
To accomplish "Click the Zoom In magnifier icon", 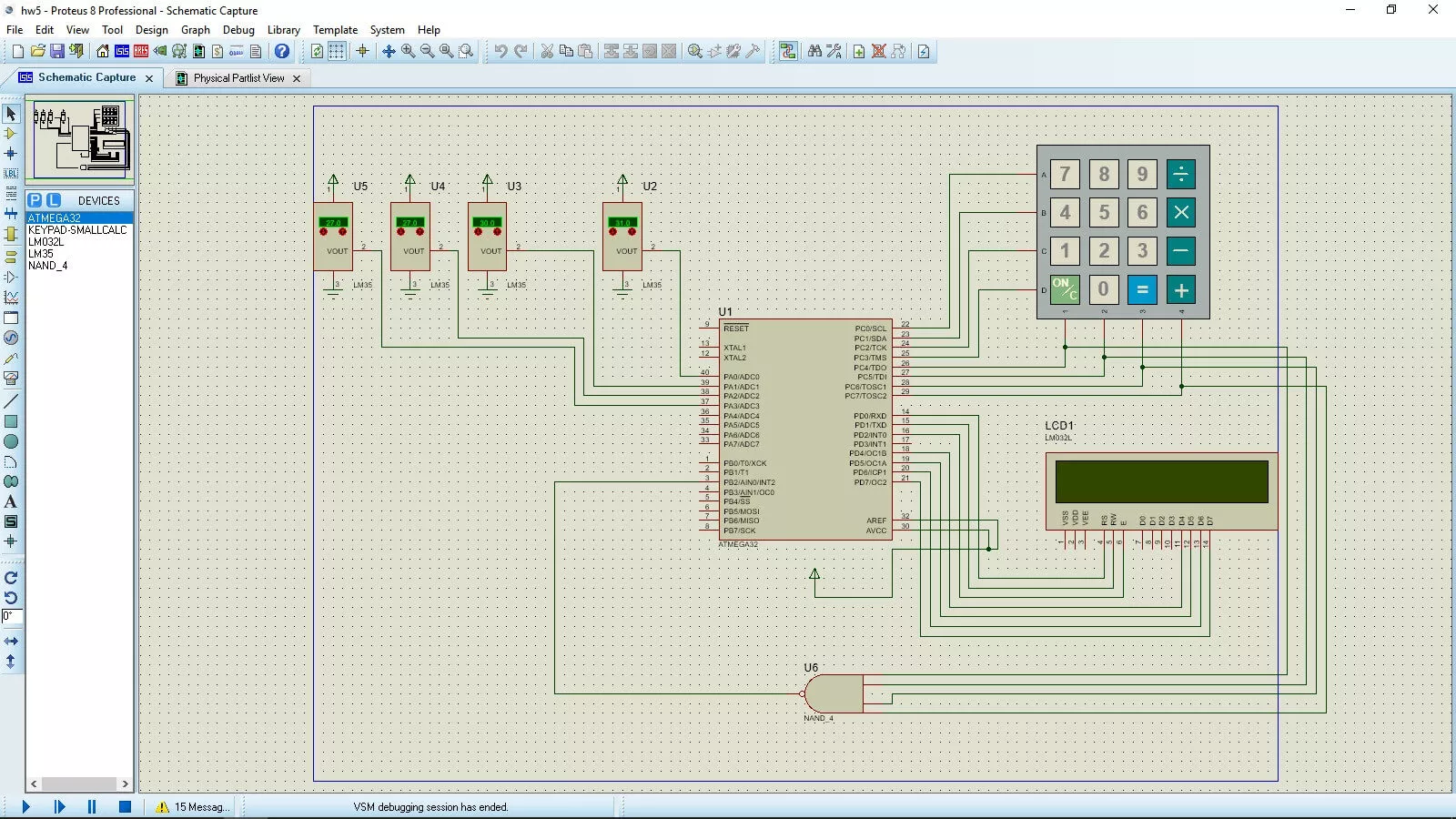I will coord(408,51).
